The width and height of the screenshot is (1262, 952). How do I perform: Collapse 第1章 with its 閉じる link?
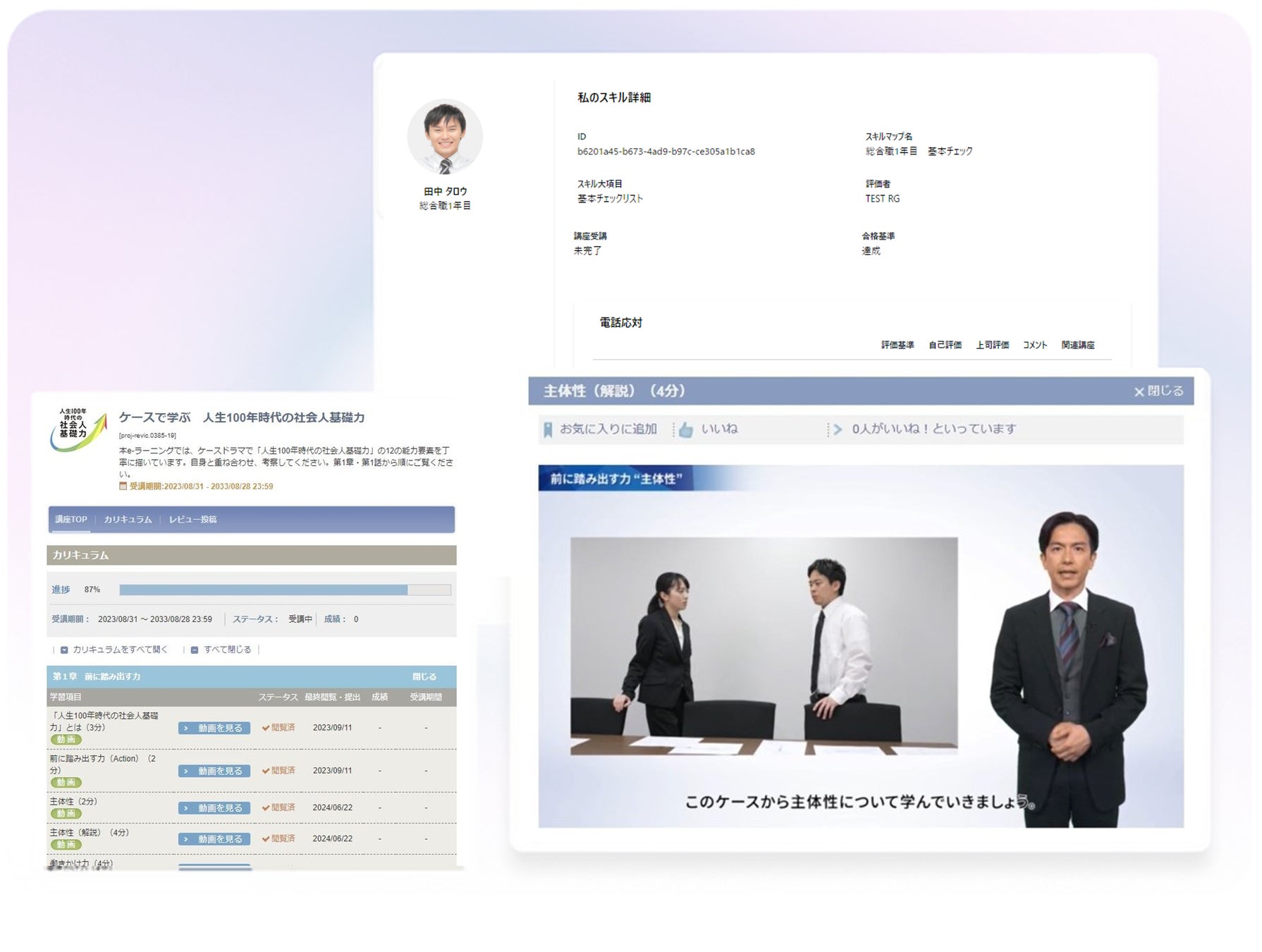pyautogui.click(x=424, y=677)
